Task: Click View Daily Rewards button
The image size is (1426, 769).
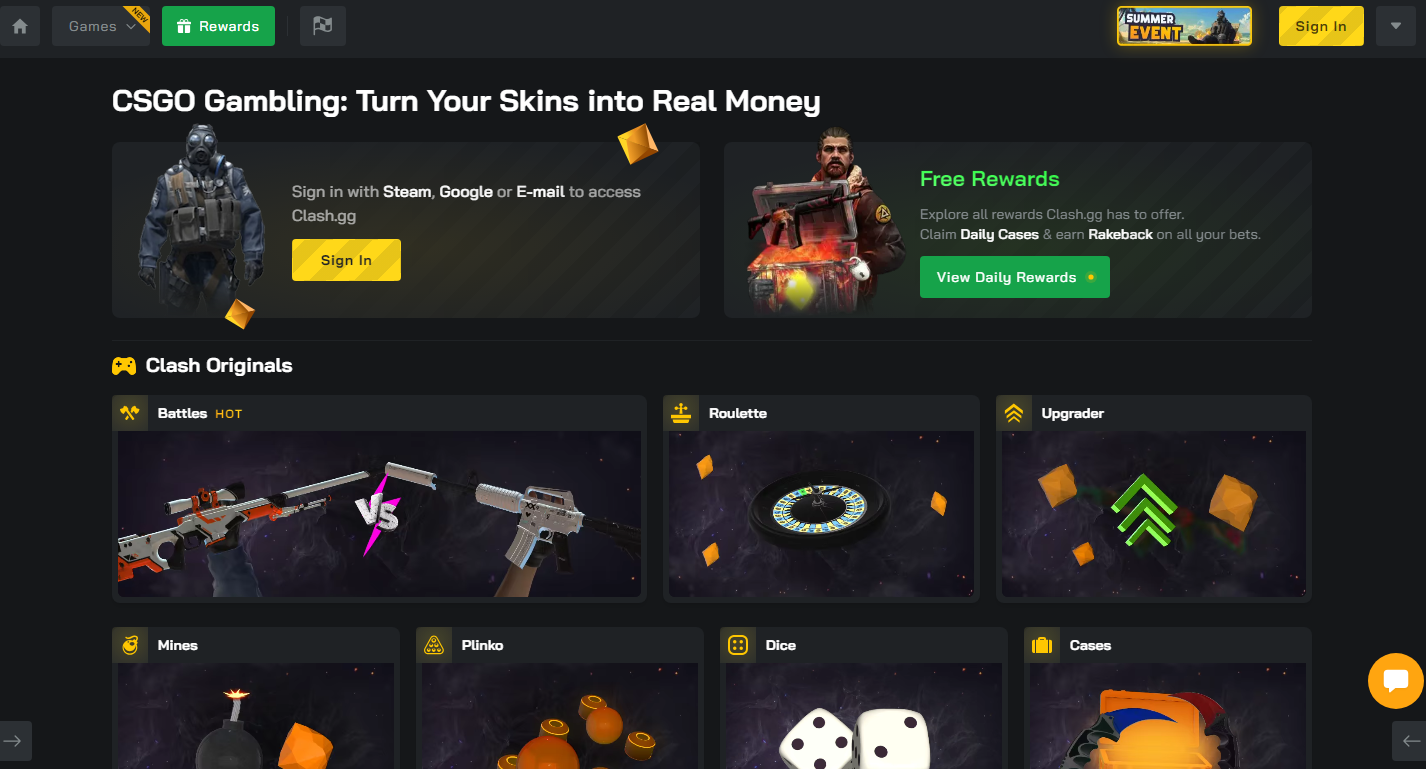Action: 1015,277
